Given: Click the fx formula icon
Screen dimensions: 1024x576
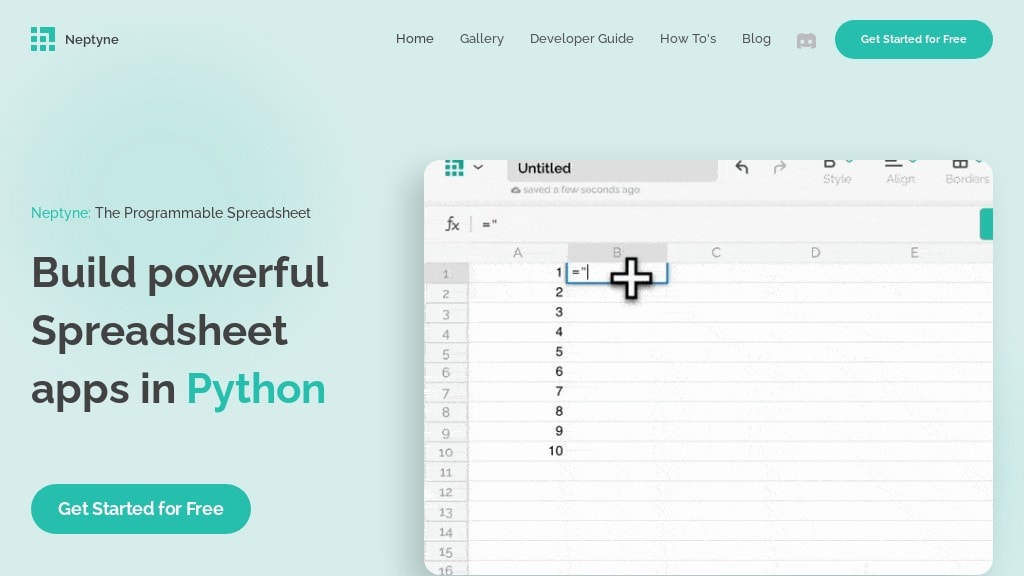Looking at the screenshot, I should pos(451,224).
